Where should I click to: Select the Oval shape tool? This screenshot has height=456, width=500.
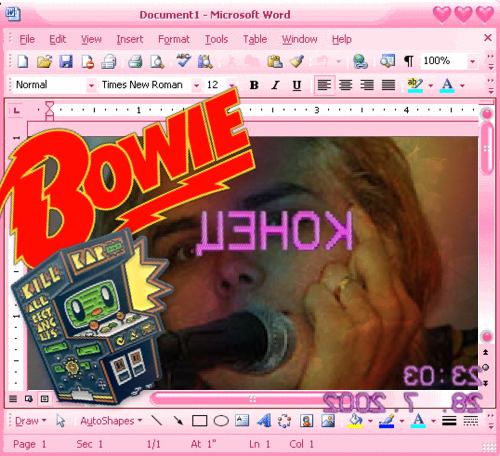point(221,421)
